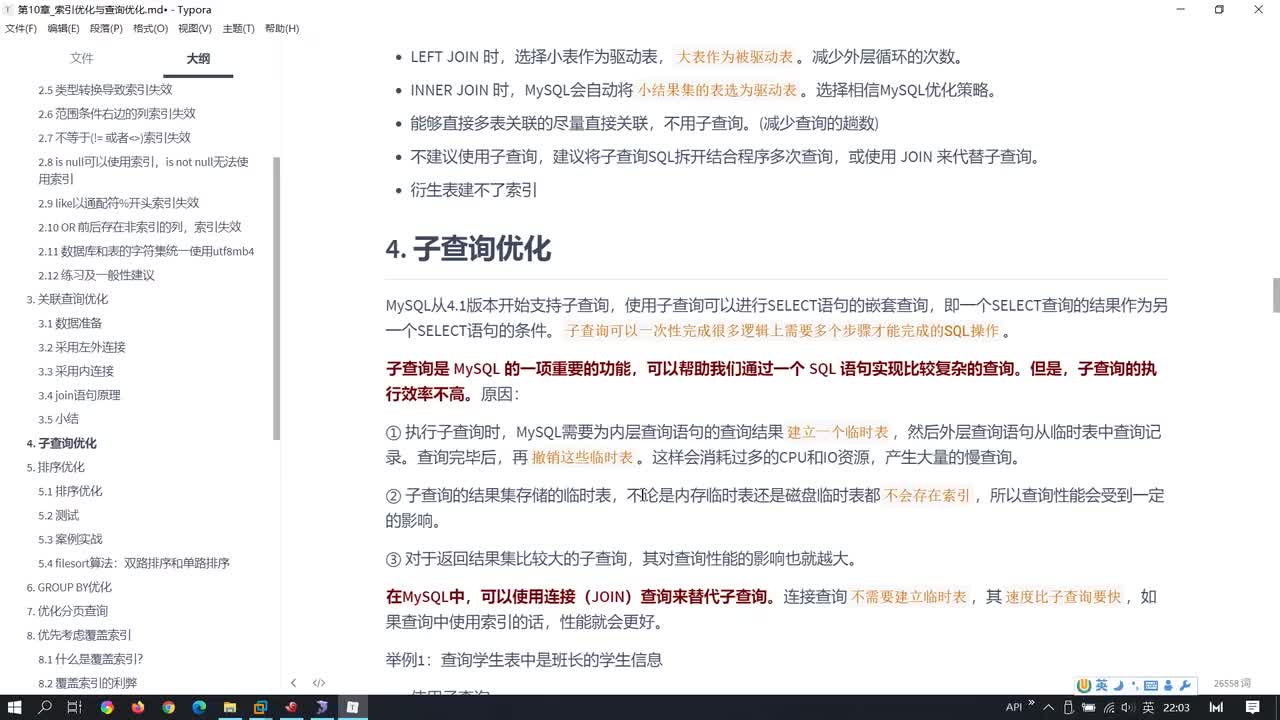
Task: Go to outline item 3. 关联查询优化
Action: click(67, 299)
